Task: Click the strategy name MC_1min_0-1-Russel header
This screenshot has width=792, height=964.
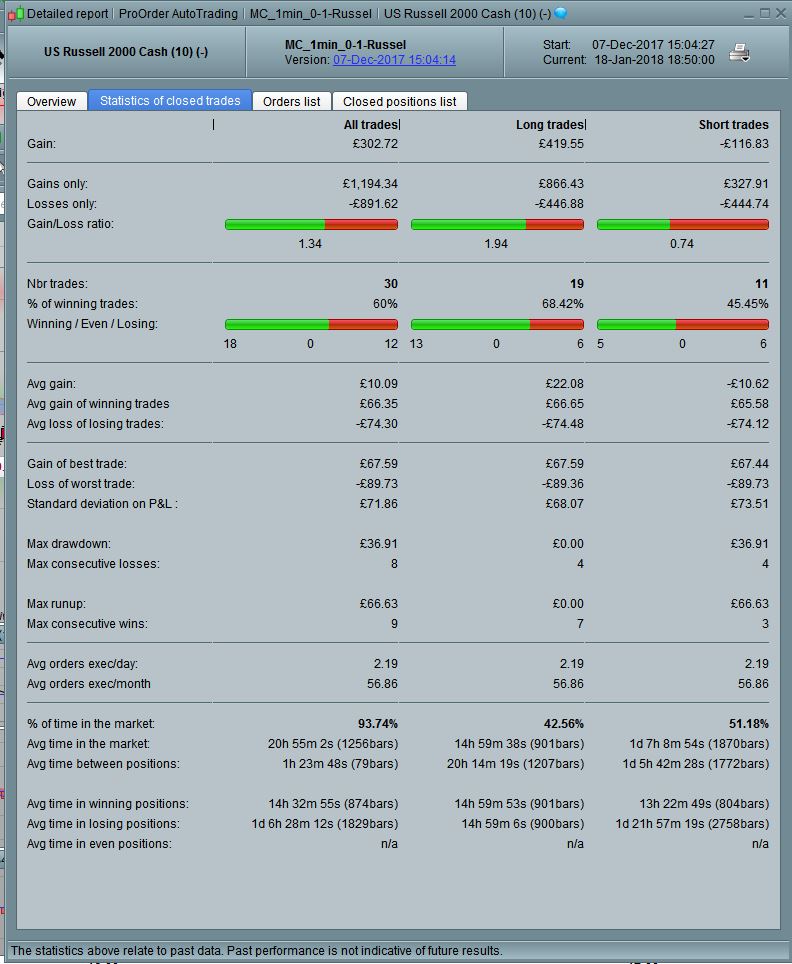Action: (346, 45)
